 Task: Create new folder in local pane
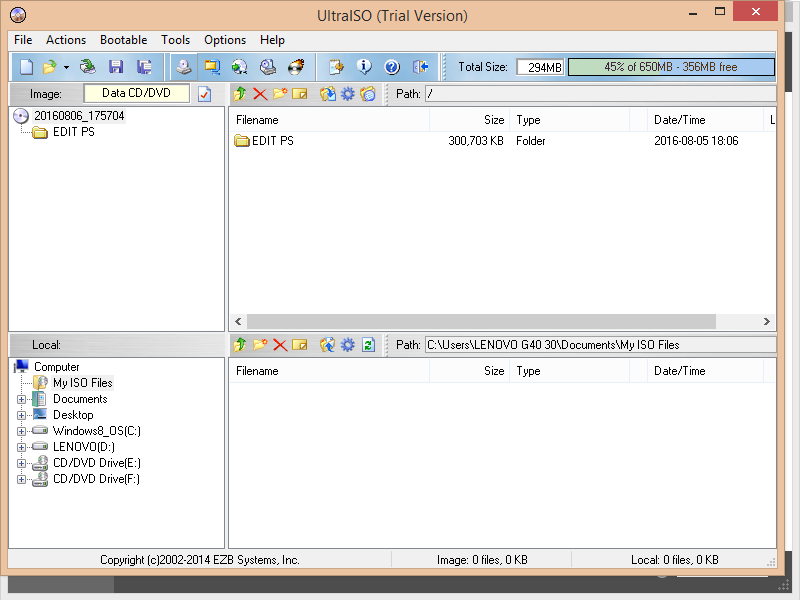click(x=260, y=345)
